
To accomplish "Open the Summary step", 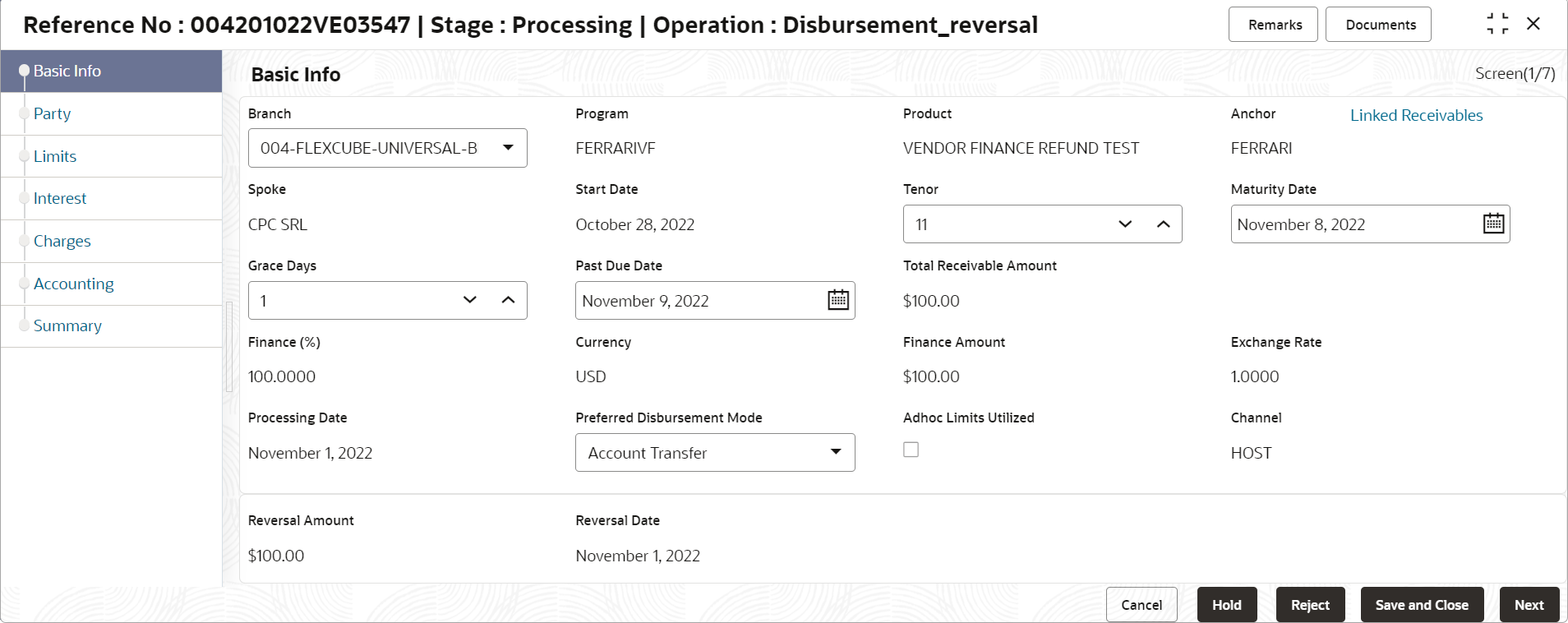I will (x=67, y=325).
